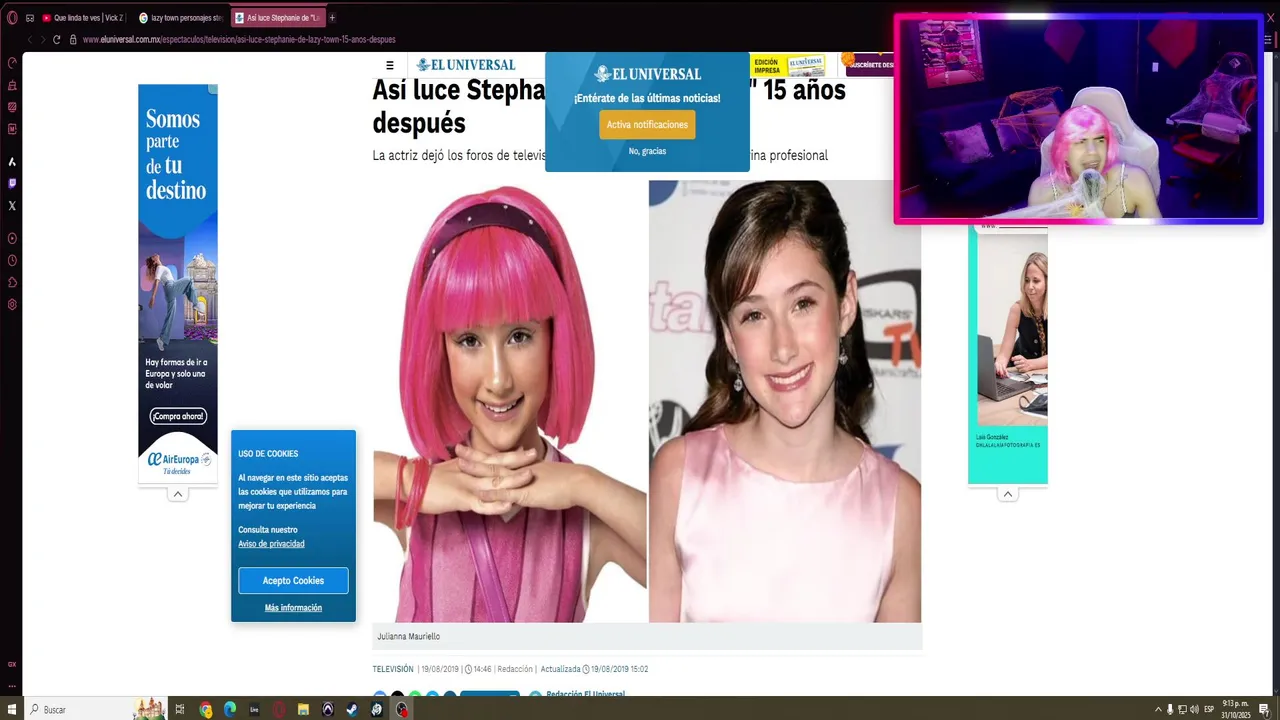This screenshot has width=1280, height=720.
Task: Open the clock showing 9:13 p. m.
Action: point(1235,709)
